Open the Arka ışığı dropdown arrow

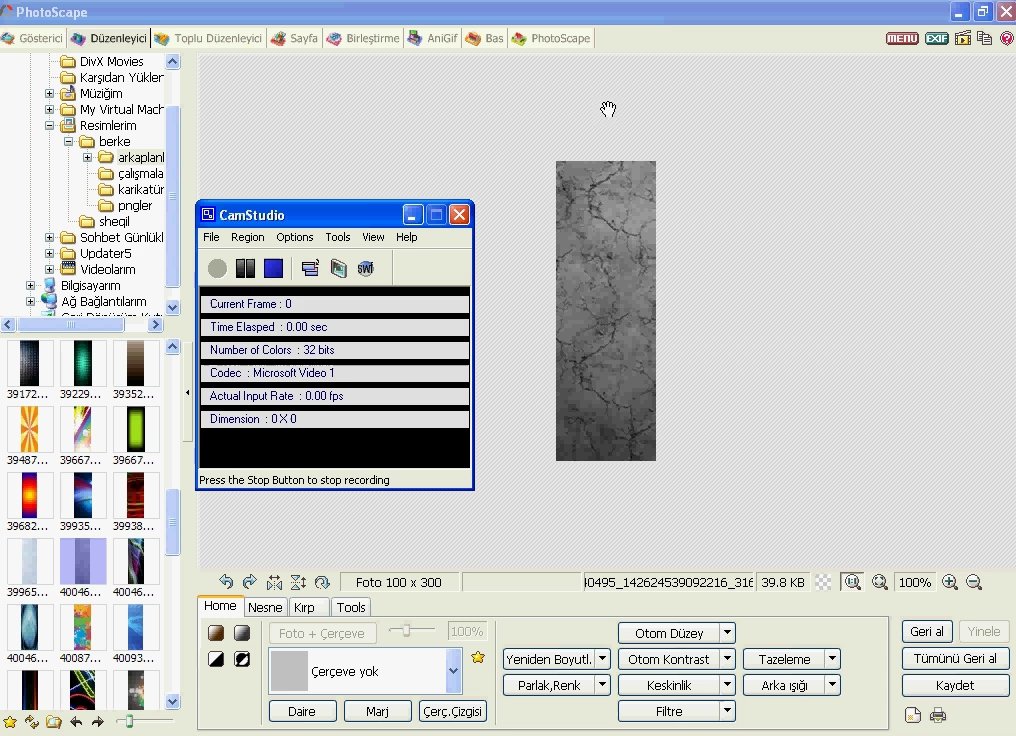[833, 685]
